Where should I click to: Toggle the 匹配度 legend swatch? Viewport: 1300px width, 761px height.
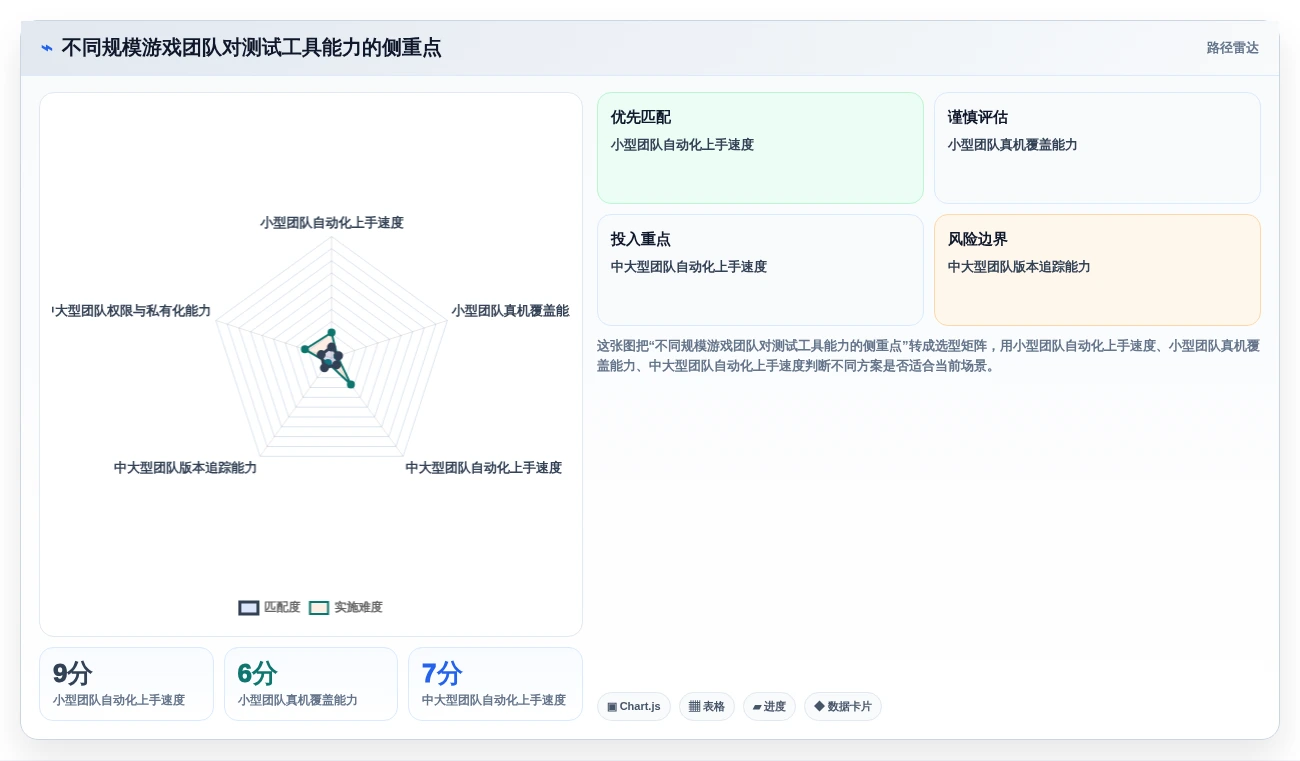pos(249,607)
